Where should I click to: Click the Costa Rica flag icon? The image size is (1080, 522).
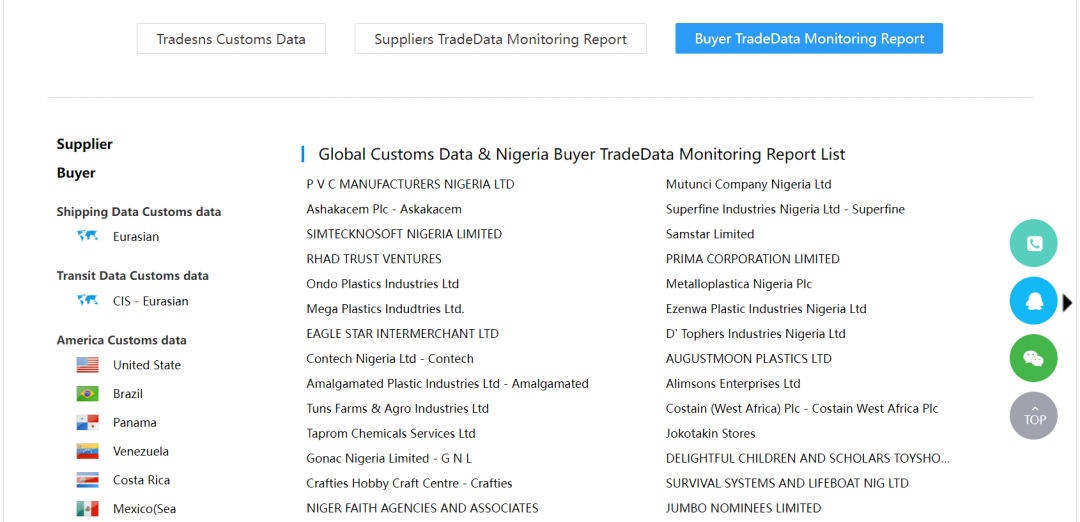88,480
